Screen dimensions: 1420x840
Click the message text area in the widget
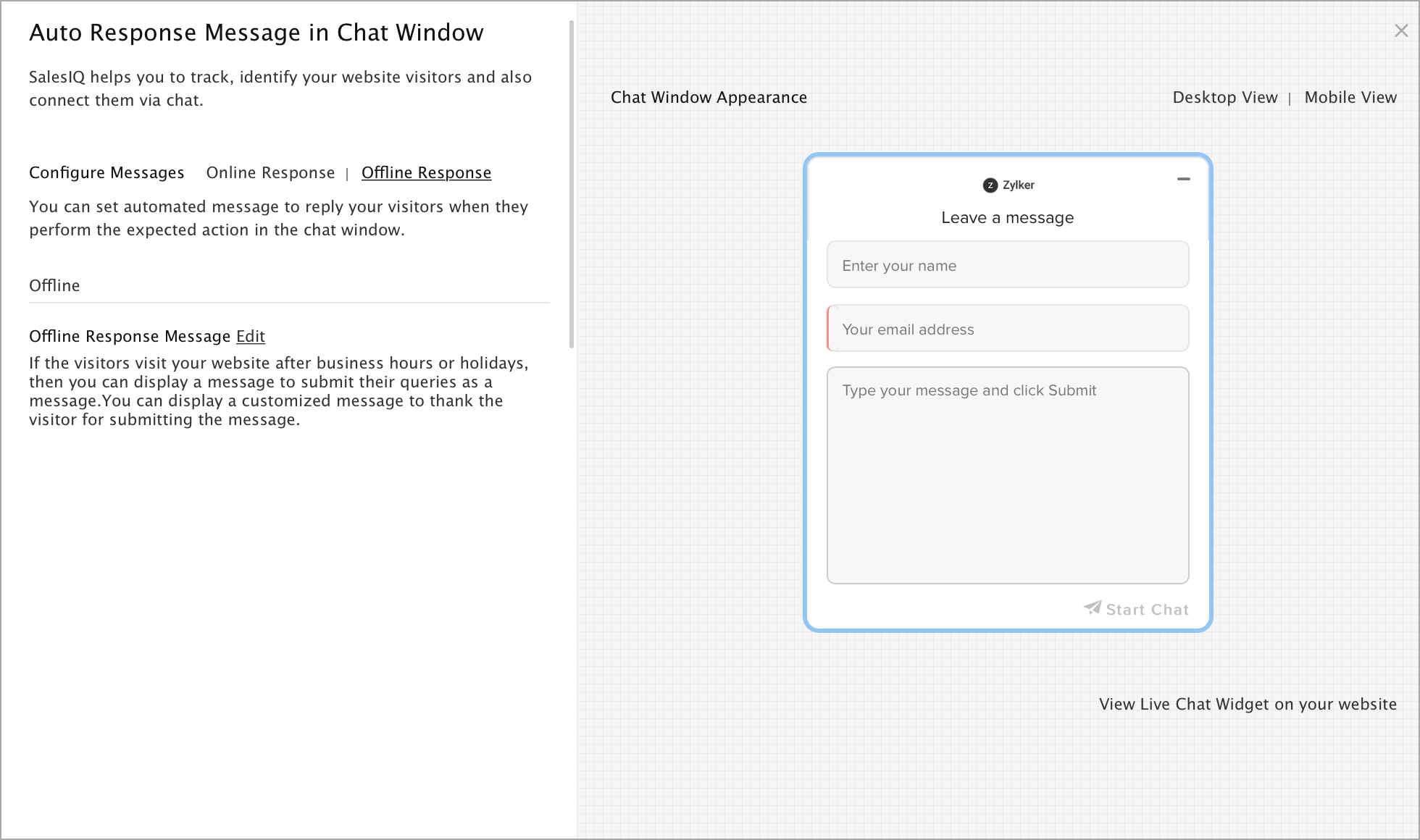coord(1008,476)
